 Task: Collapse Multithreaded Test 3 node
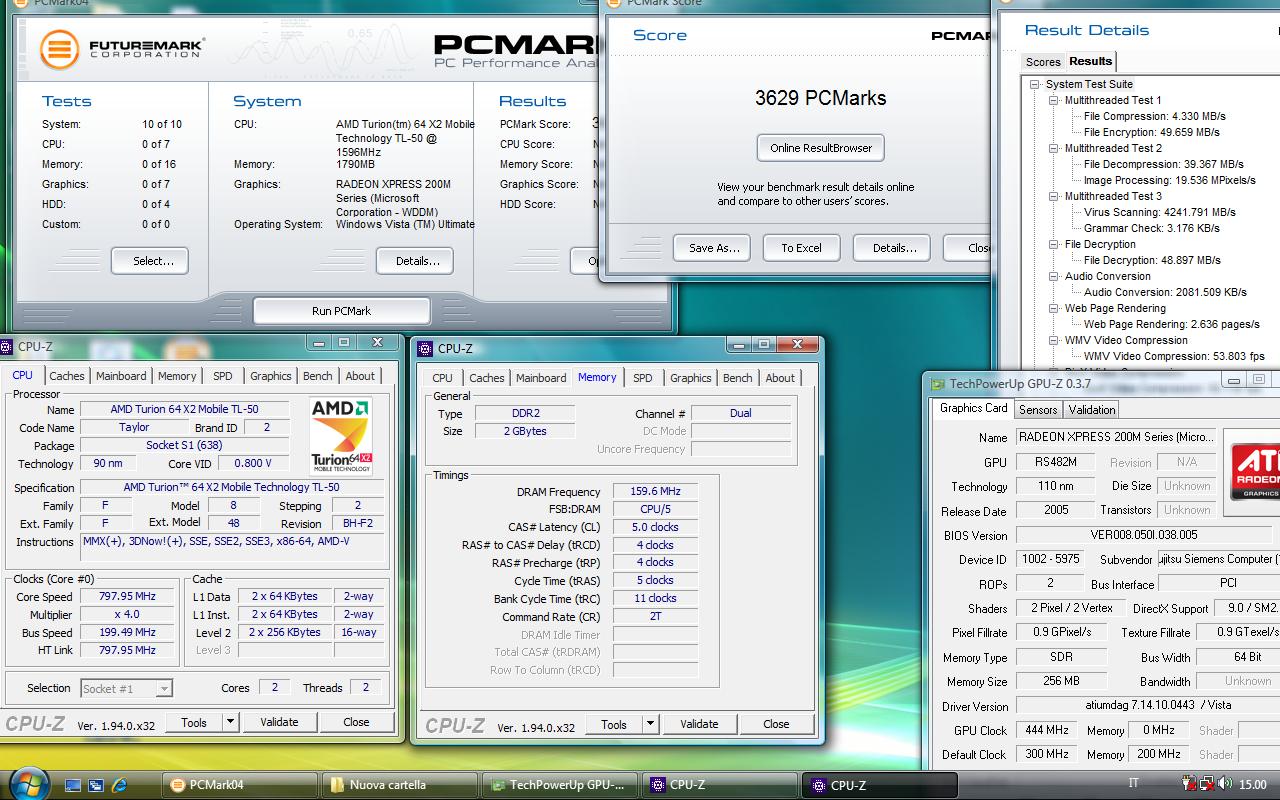1054,197
